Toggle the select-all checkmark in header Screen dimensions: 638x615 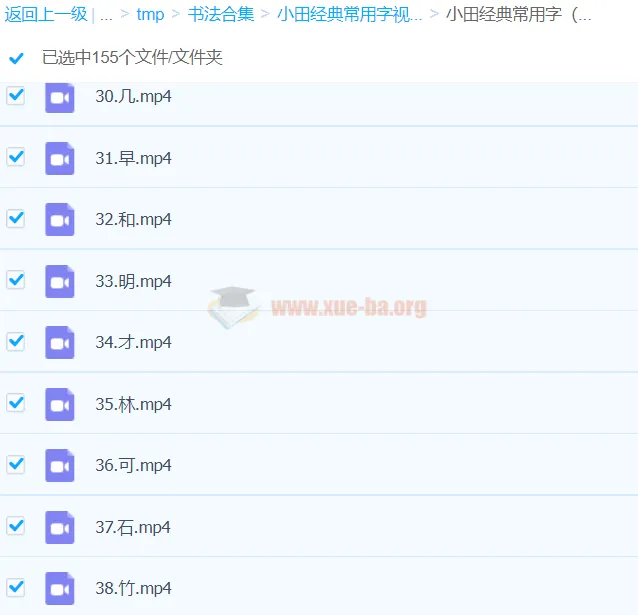(x=16, y=58)
